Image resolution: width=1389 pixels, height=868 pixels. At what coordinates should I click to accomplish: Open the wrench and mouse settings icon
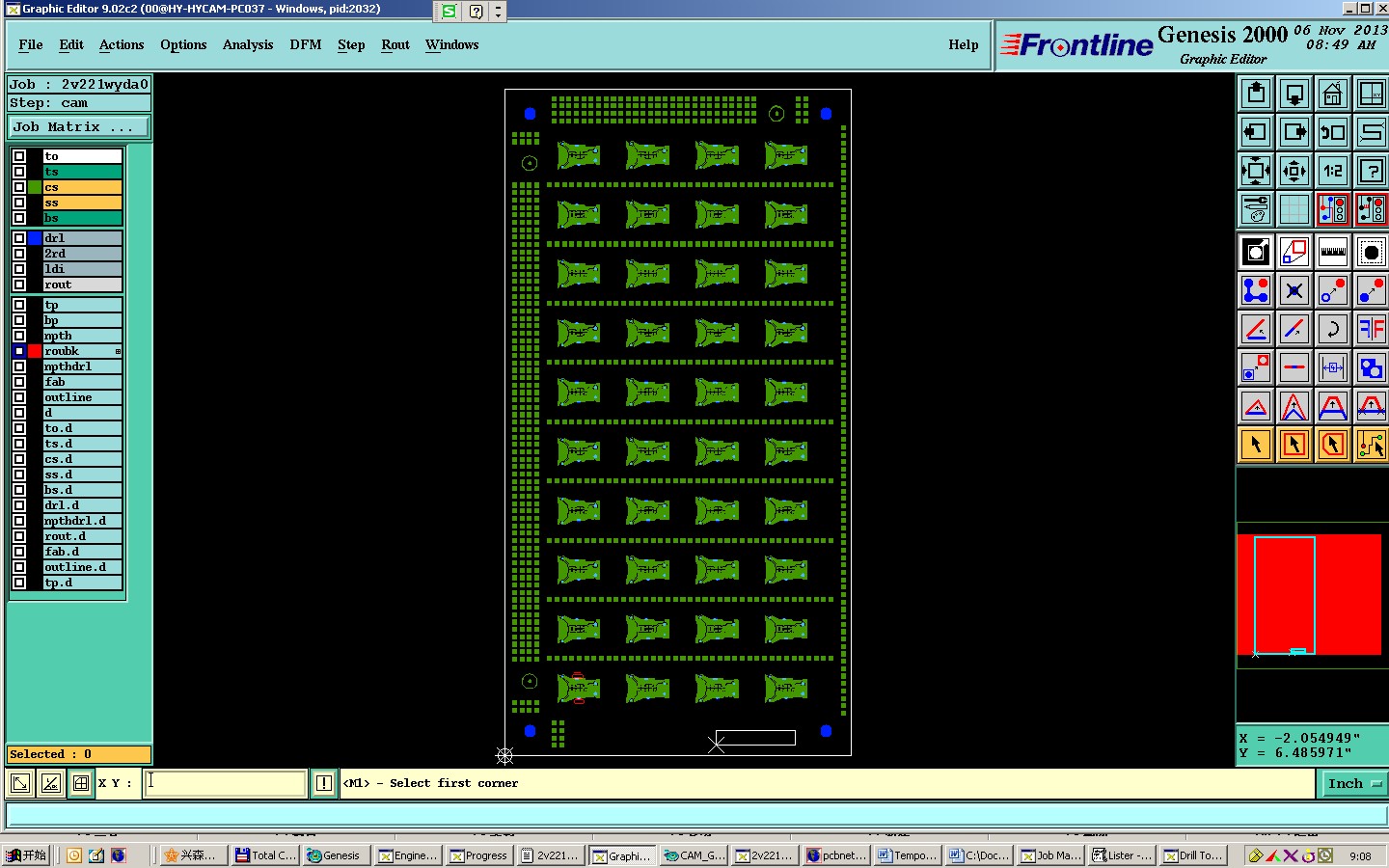1256,209
